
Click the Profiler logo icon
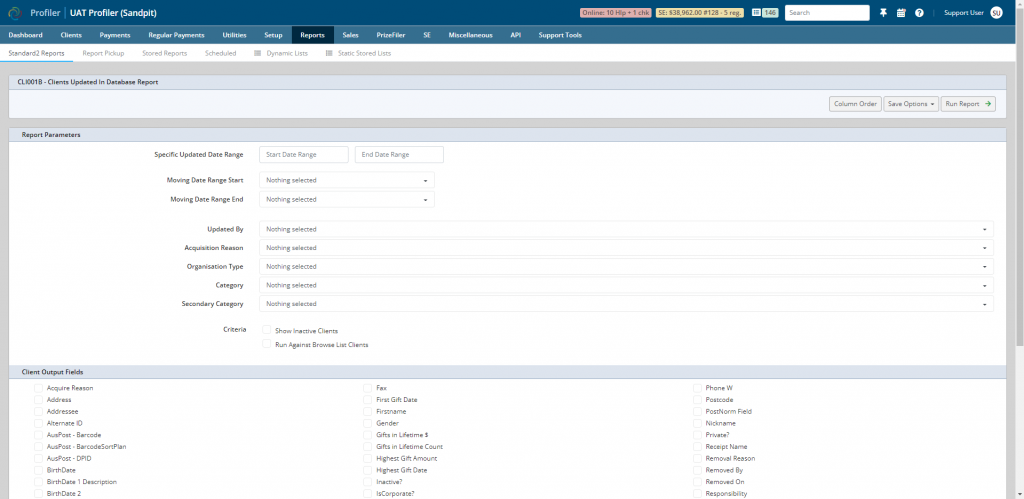point(14,12)
